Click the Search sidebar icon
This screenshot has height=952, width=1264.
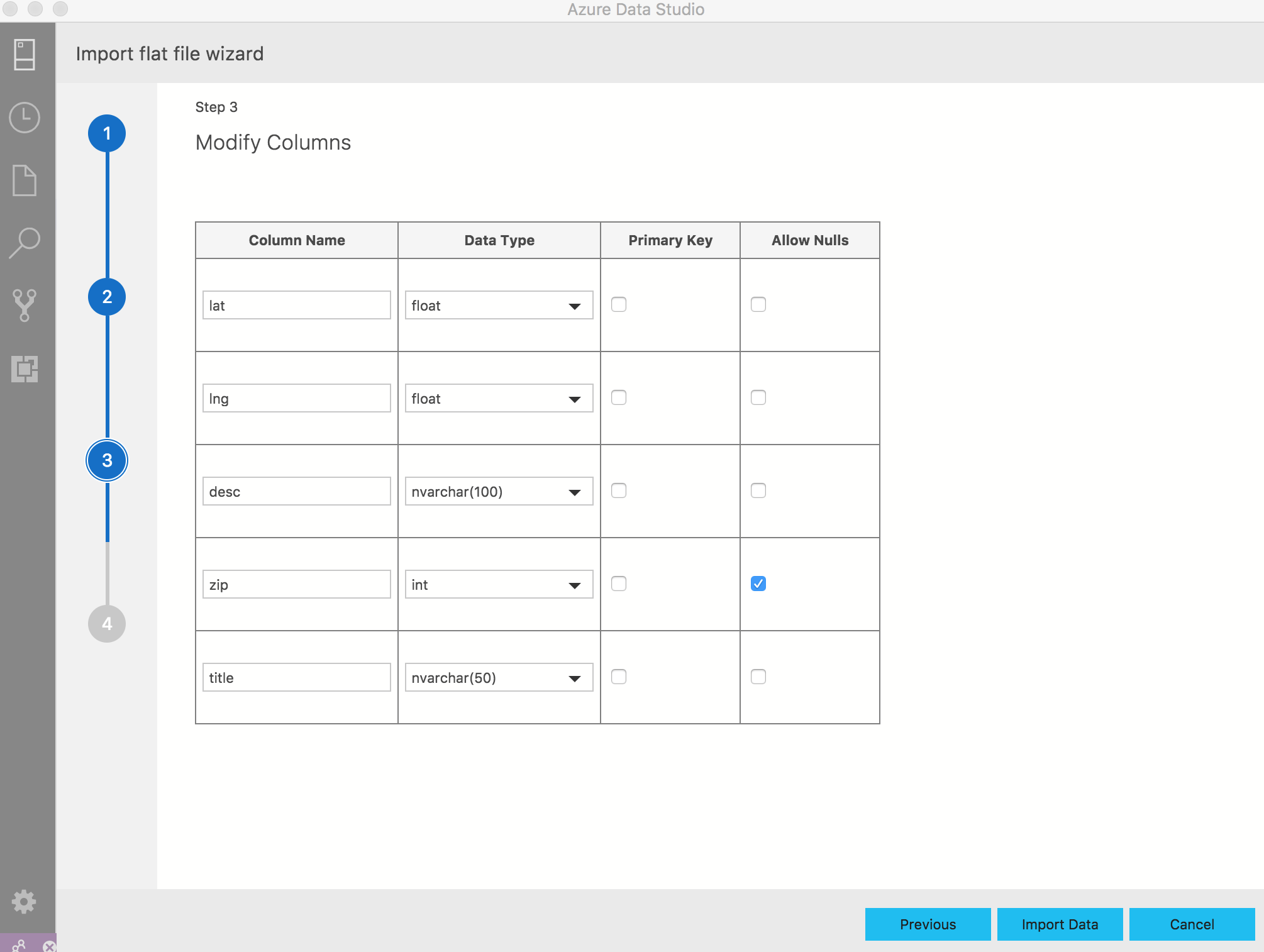click(27, 242)
